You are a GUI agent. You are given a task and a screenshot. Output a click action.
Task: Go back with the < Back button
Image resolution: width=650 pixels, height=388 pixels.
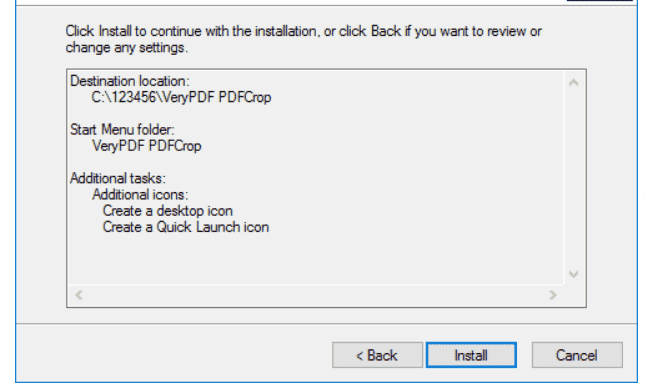377,355
